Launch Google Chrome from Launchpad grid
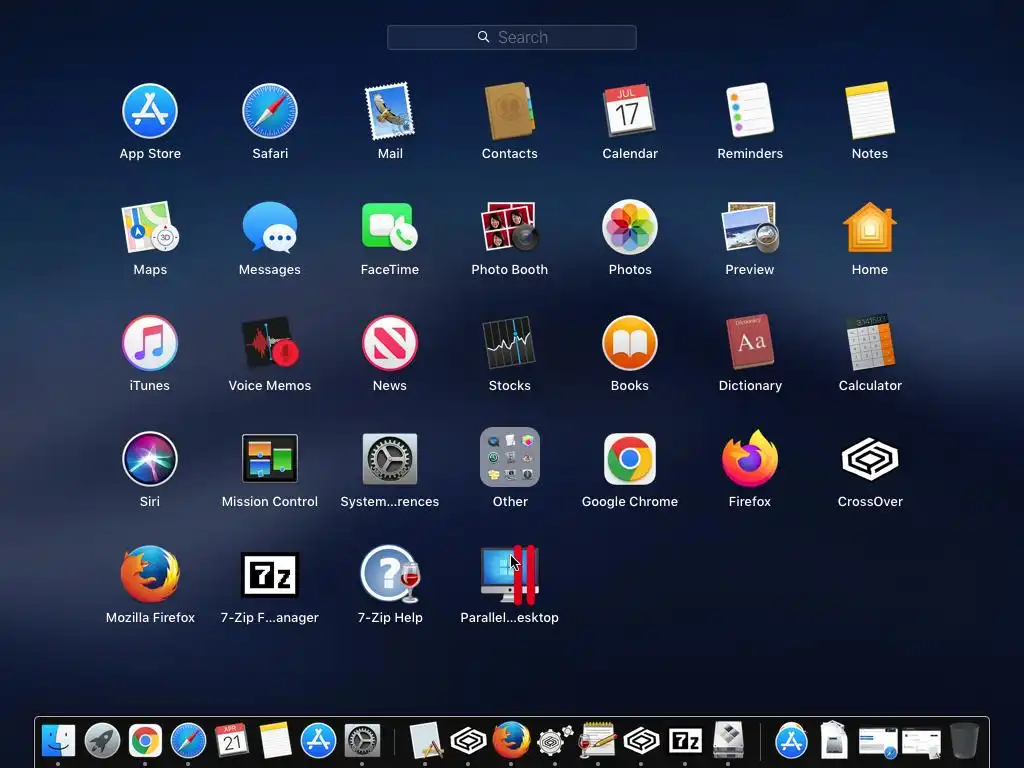The width and height of the screenshot is (1024, 768). pyautogui.click(x=630, y=459)
